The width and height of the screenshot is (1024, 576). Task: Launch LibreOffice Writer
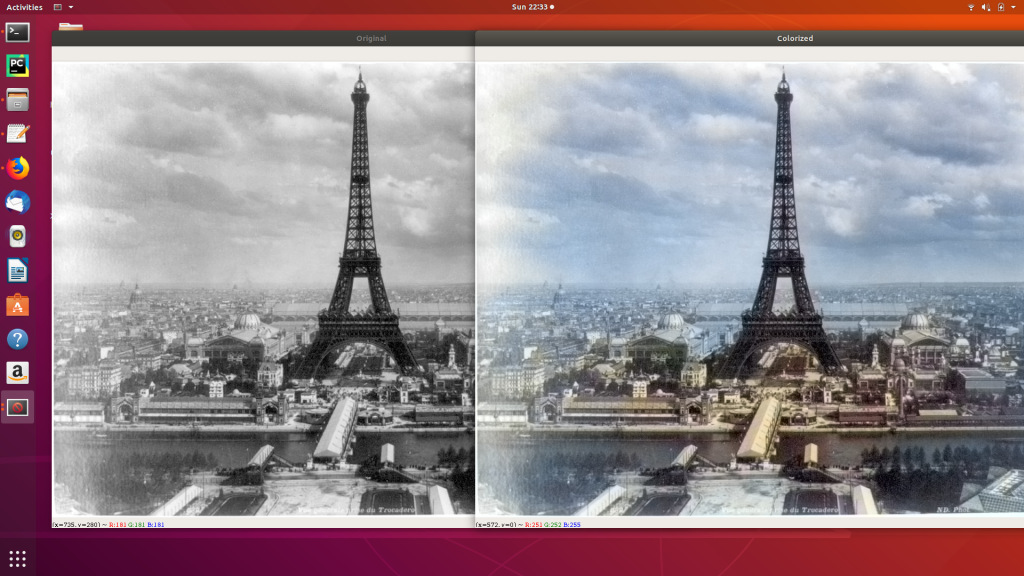coord(17,270)
